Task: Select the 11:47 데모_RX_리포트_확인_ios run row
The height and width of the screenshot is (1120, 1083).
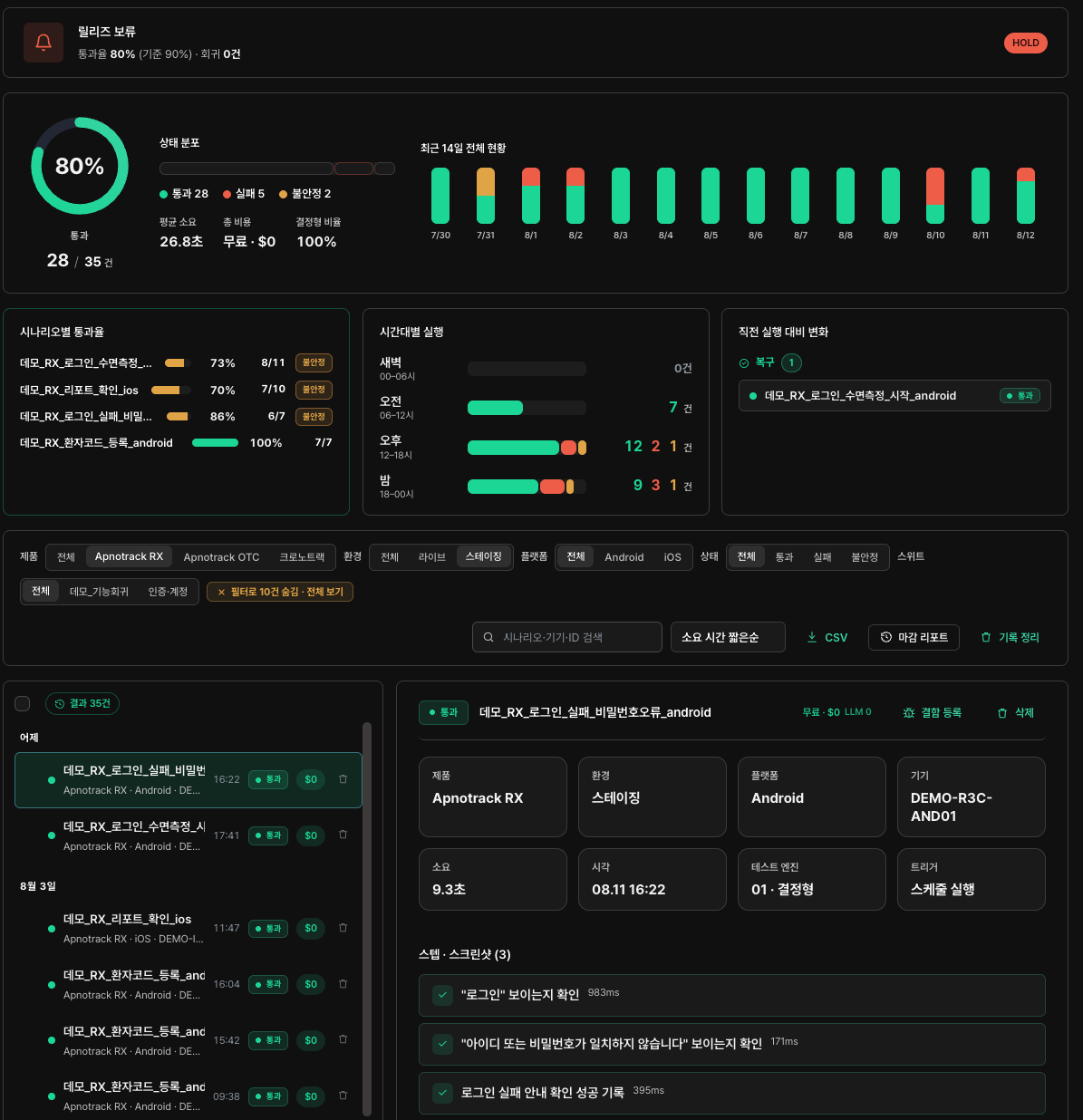Action: coord(189,928)
